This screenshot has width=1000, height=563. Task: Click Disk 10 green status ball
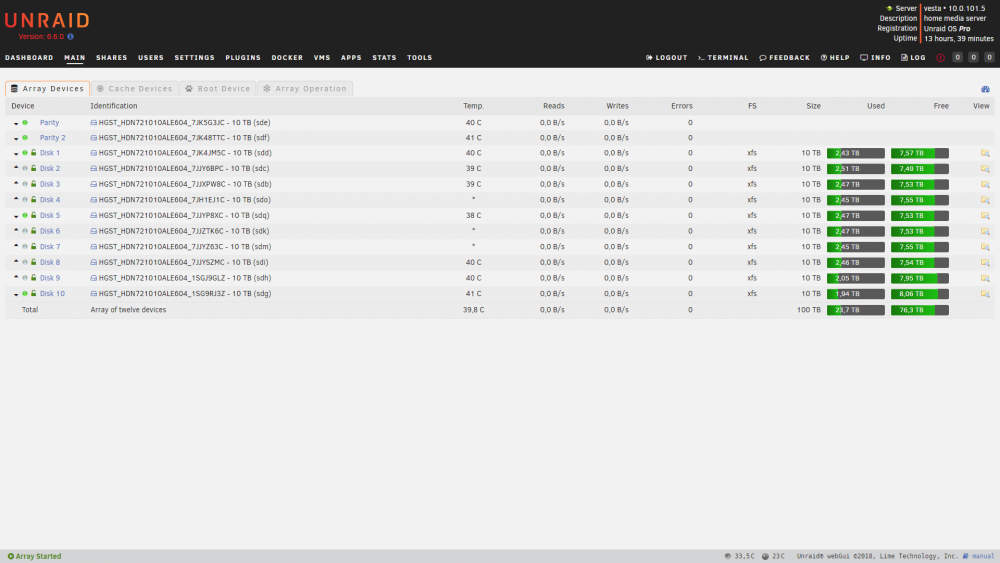tap(25, 294)
